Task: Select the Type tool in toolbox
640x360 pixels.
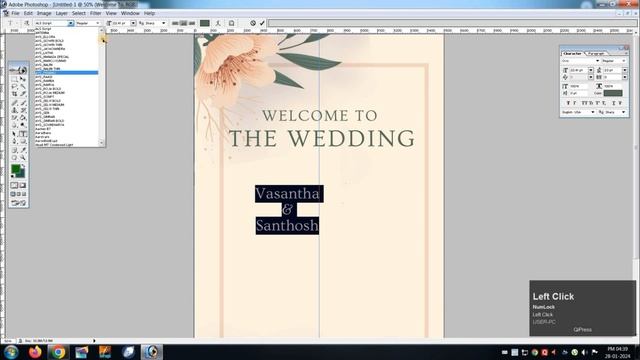Action: click(23, 134)
